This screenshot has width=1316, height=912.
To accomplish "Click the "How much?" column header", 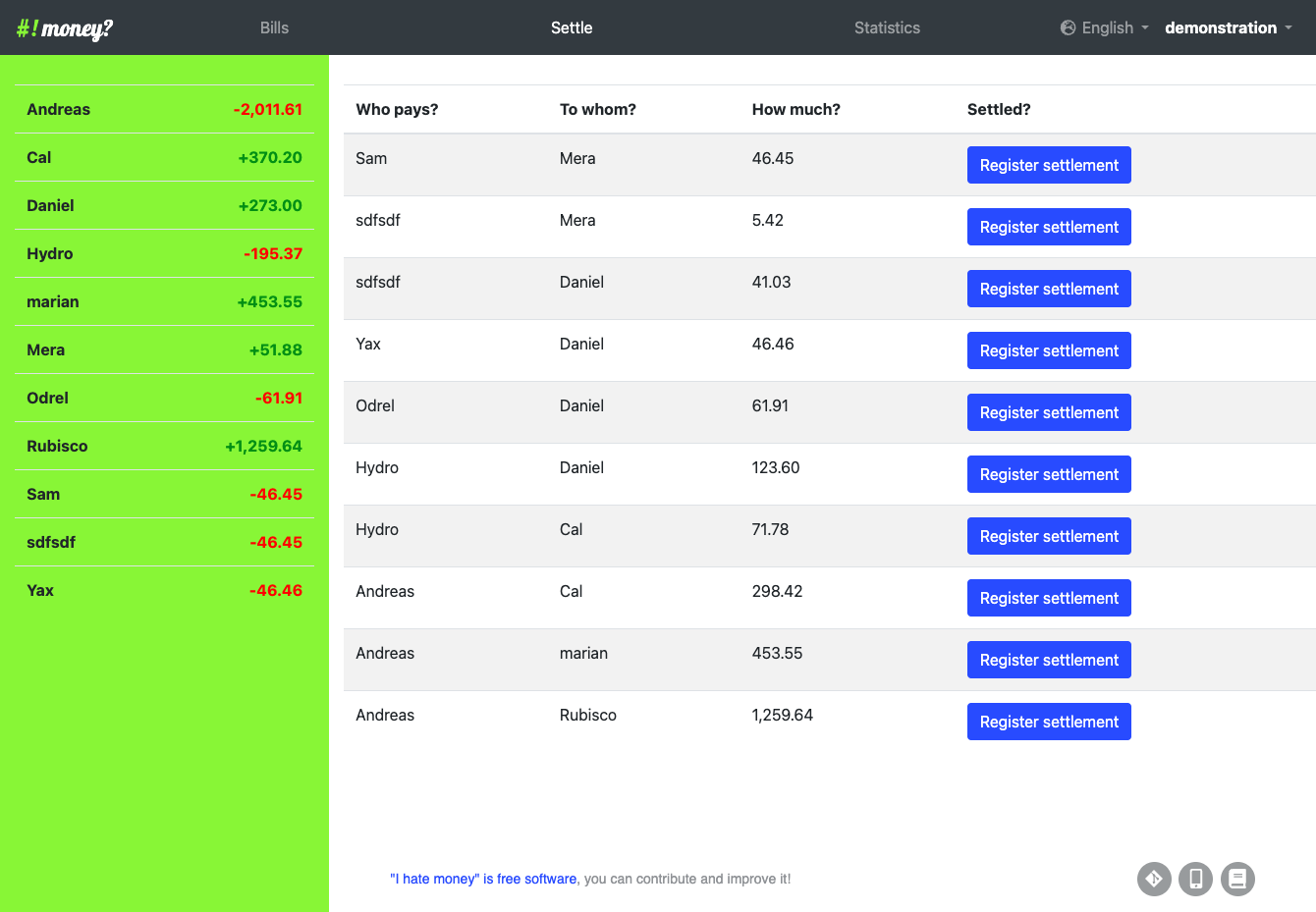I will click(x=796, y=109).
